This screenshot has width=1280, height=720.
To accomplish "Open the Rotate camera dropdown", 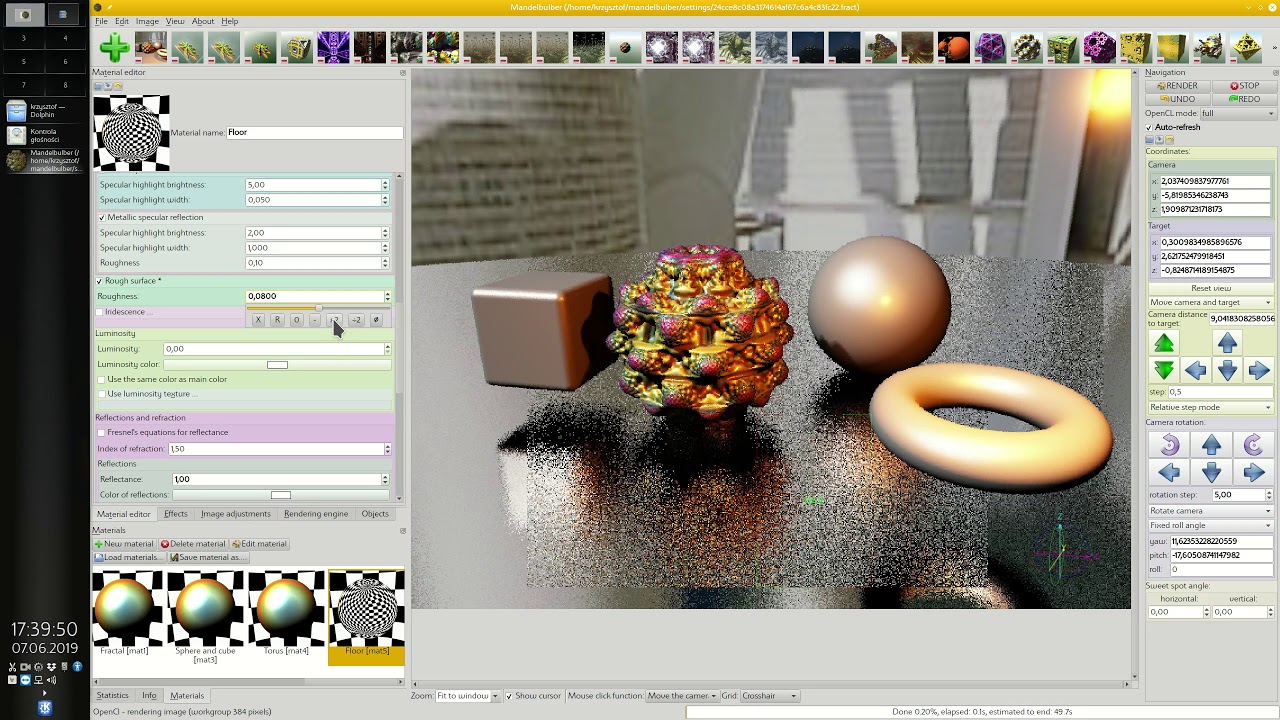I will coord(1210,511).
